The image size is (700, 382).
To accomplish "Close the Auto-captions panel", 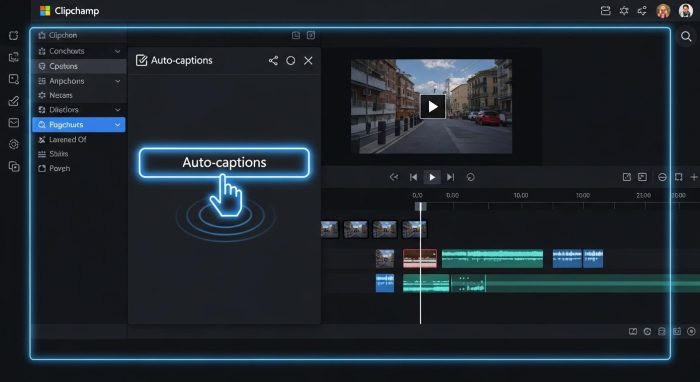I will pos(308,61).
